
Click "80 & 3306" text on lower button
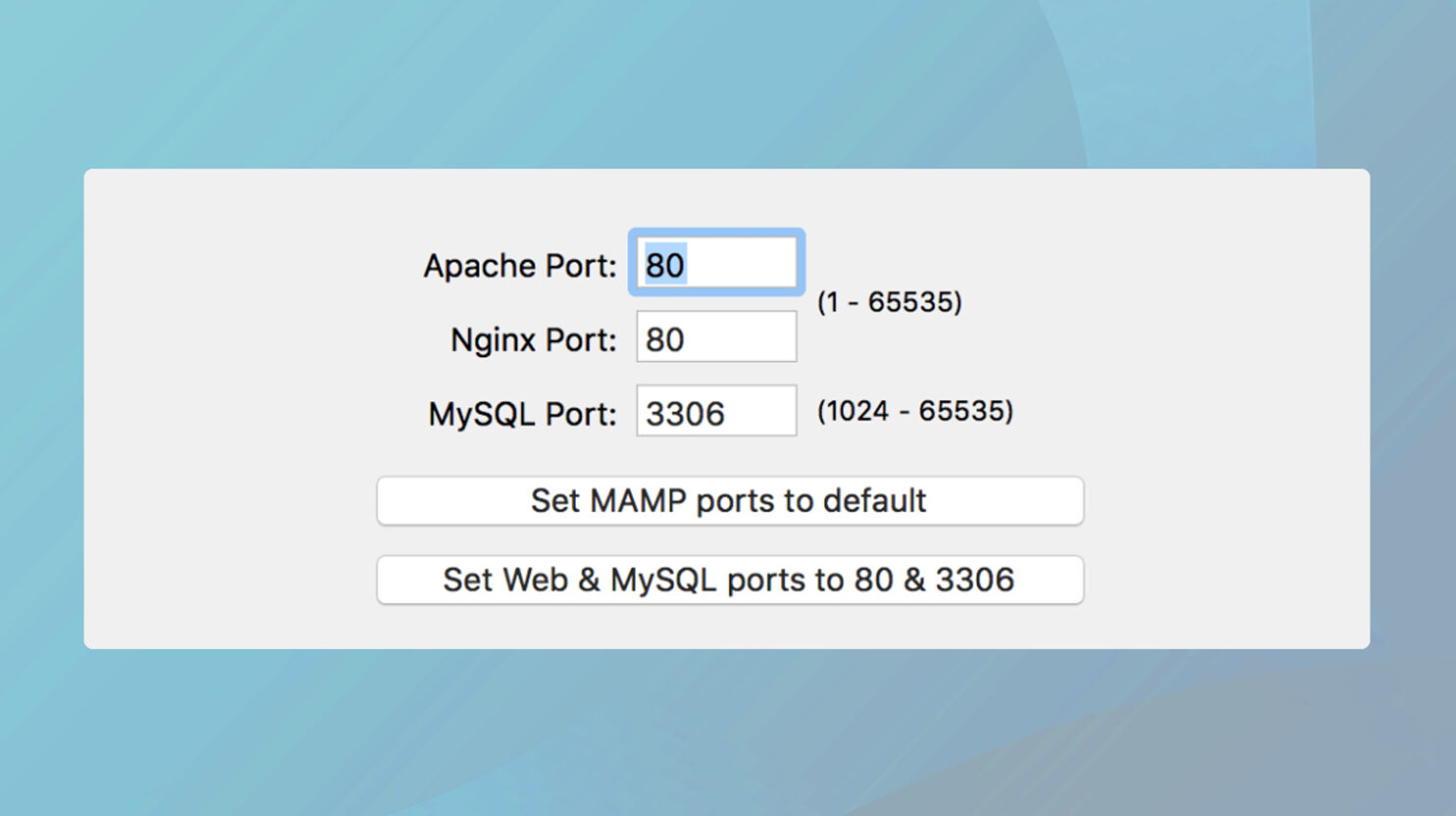(x=934, y=580)
